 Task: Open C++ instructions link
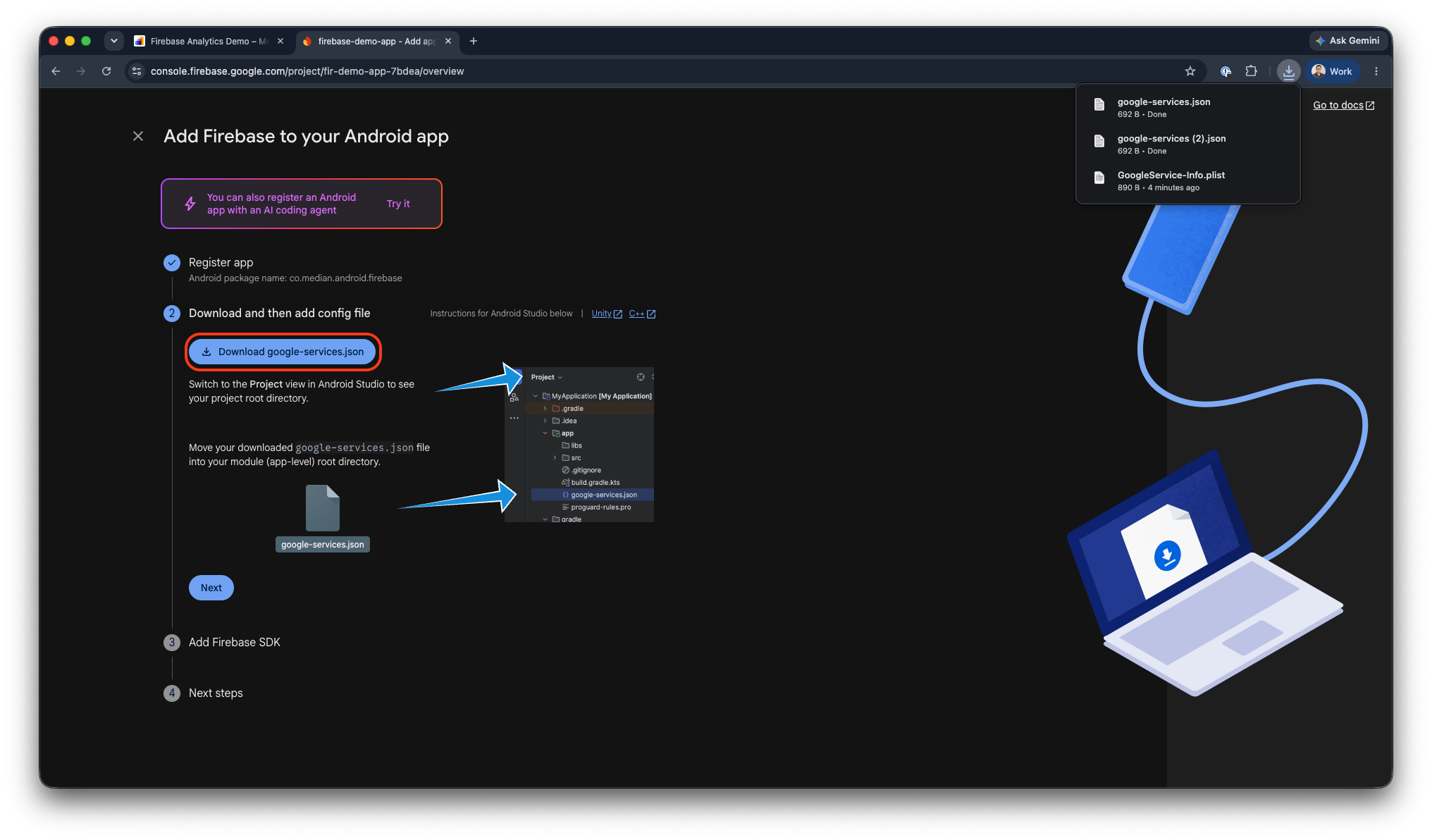(642, 314)
